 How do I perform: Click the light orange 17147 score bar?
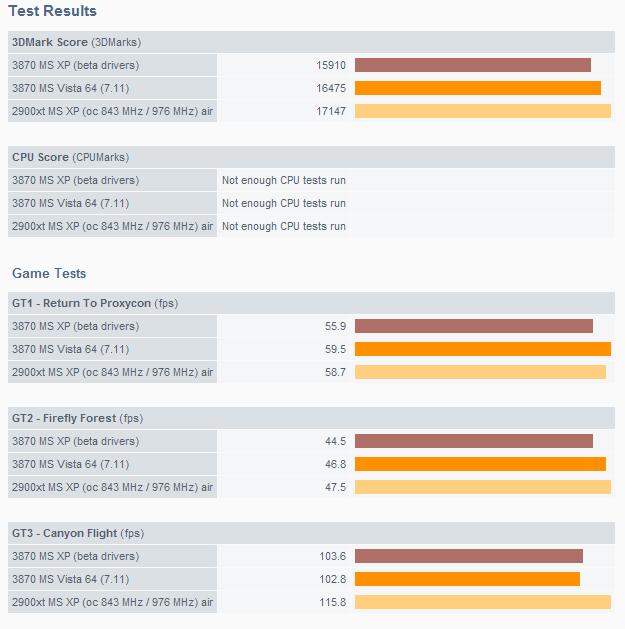482,111
